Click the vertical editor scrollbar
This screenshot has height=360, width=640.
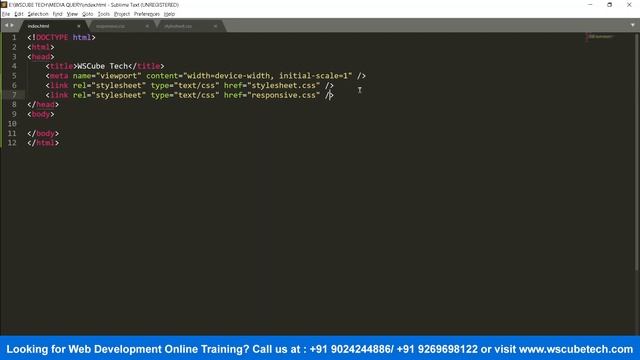tap(637, 151)
